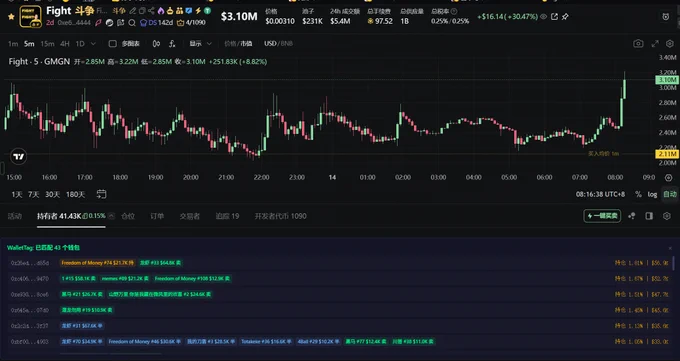Expand the timeframe dropdown arrow
The width and height of the screenshot is (680, 361).
click(x=93, y=44)
